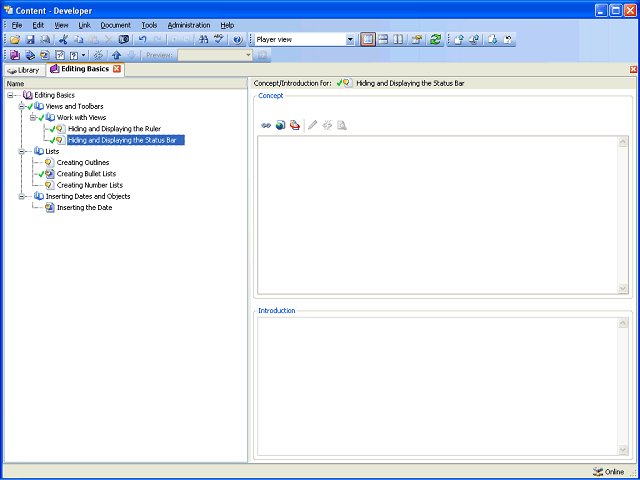
Task: Close the pane with the right-side red X
Action: (x=633, y=69)
